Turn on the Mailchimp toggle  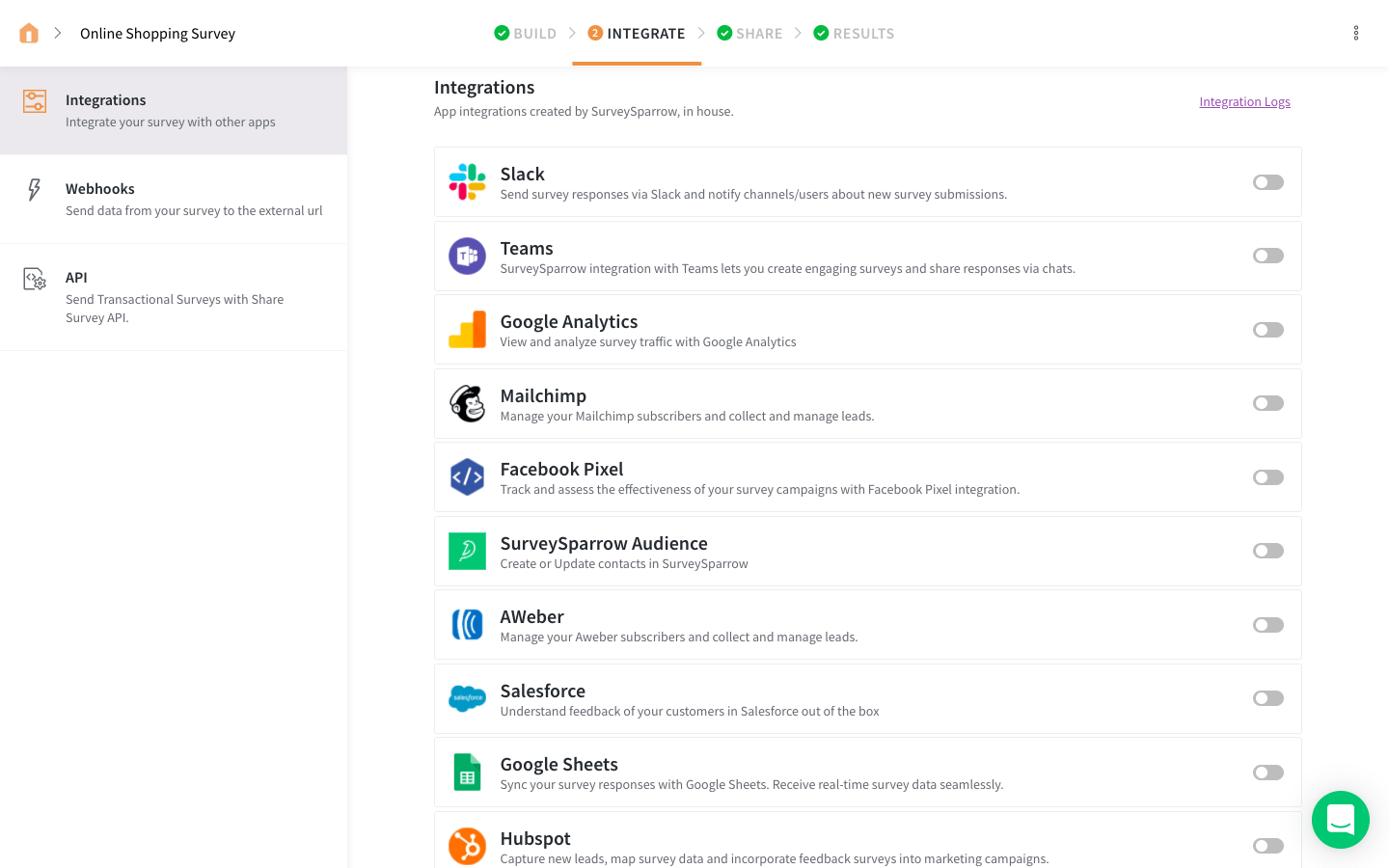pyautogui.click(x=1268, y=403)
